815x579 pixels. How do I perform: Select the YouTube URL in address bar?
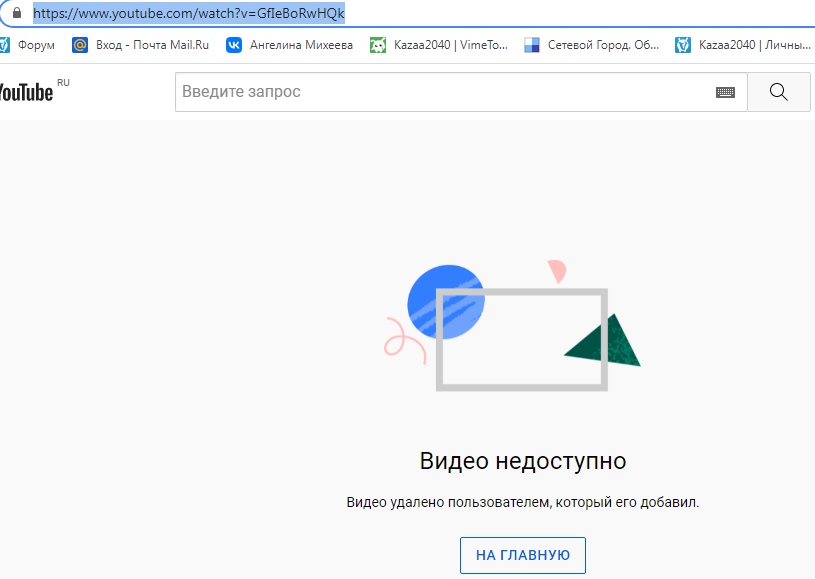[x=189, y=14]
